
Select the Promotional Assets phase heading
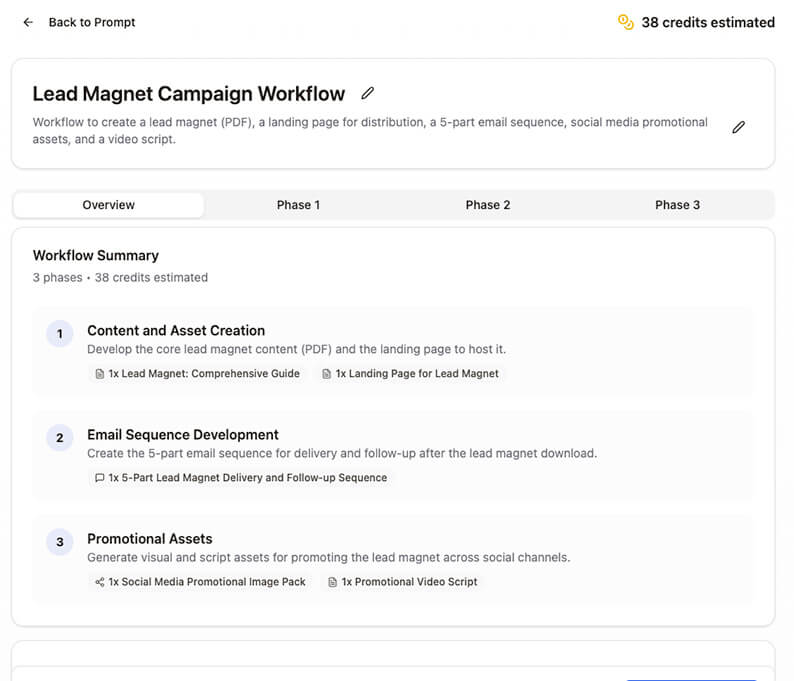150,539
